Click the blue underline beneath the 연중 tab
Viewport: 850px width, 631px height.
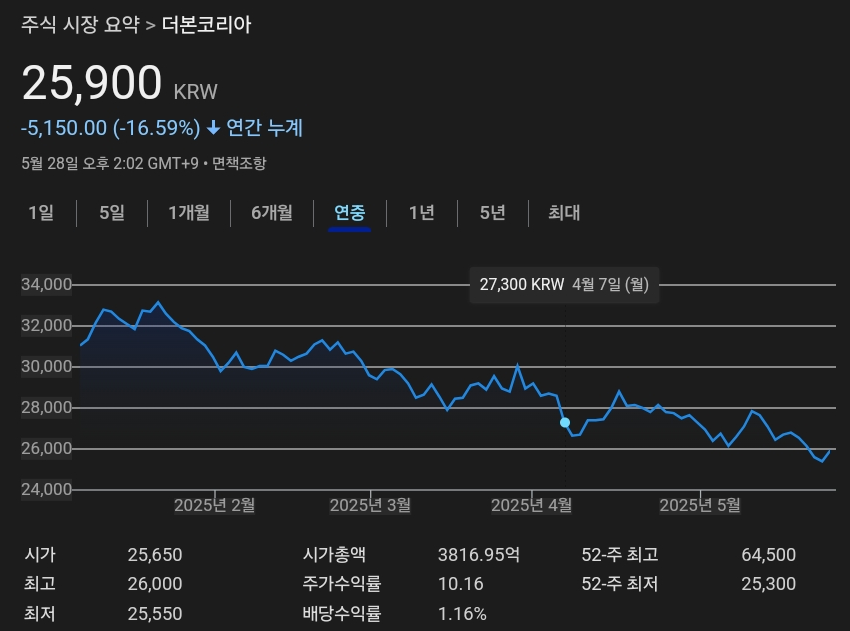(349, 231)
